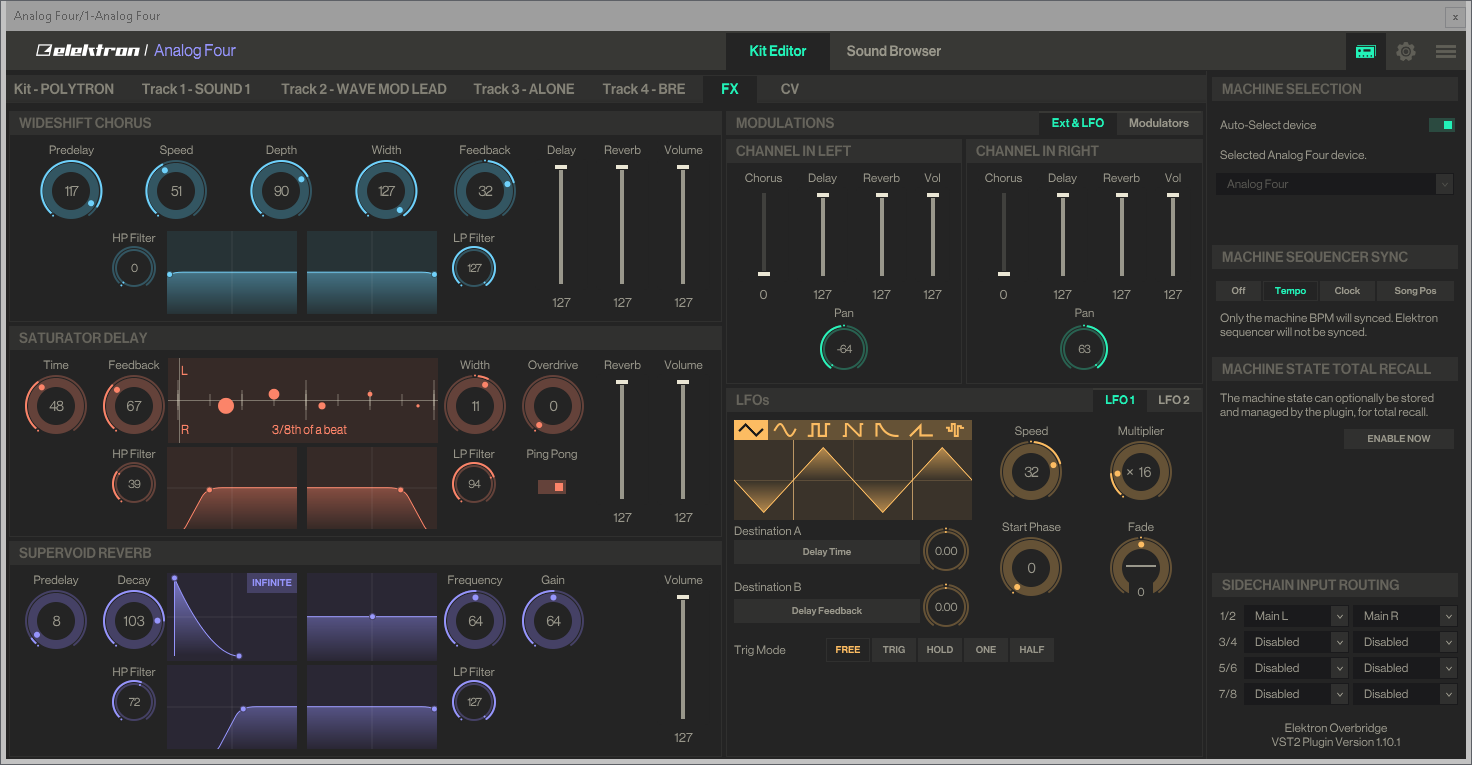Open the sidechain 7/8 right input dropdown
The width and height of the screenshot is (1472, 765).
tap(1406, 694)
